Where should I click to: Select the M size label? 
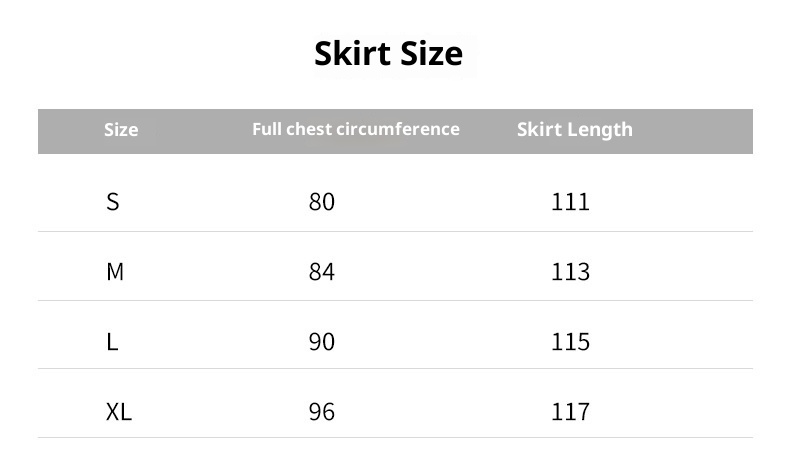115,272
